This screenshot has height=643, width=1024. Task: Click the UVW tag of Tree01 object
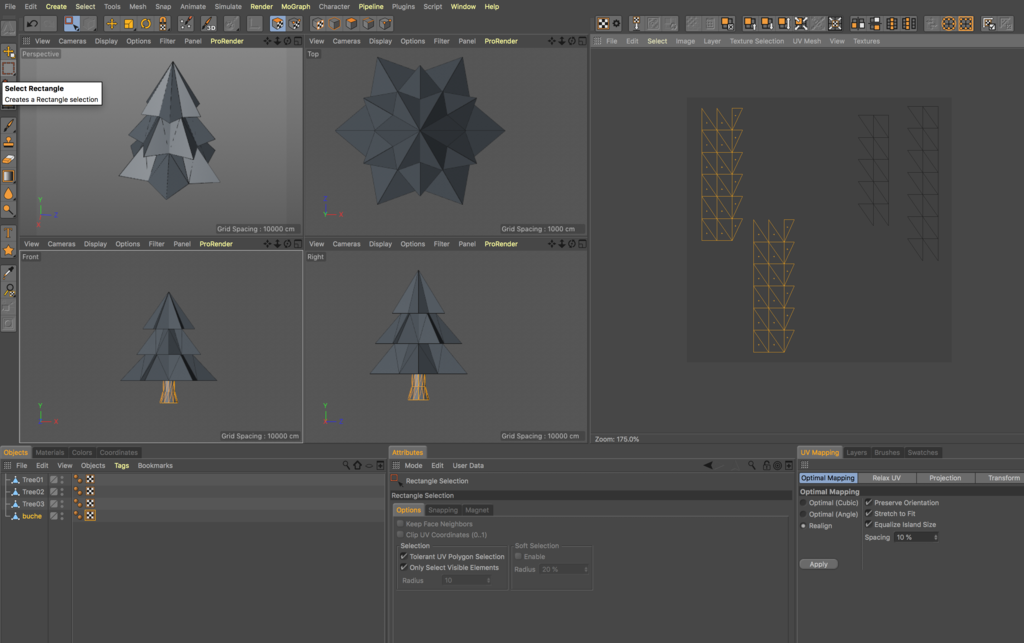coord(90,479)
